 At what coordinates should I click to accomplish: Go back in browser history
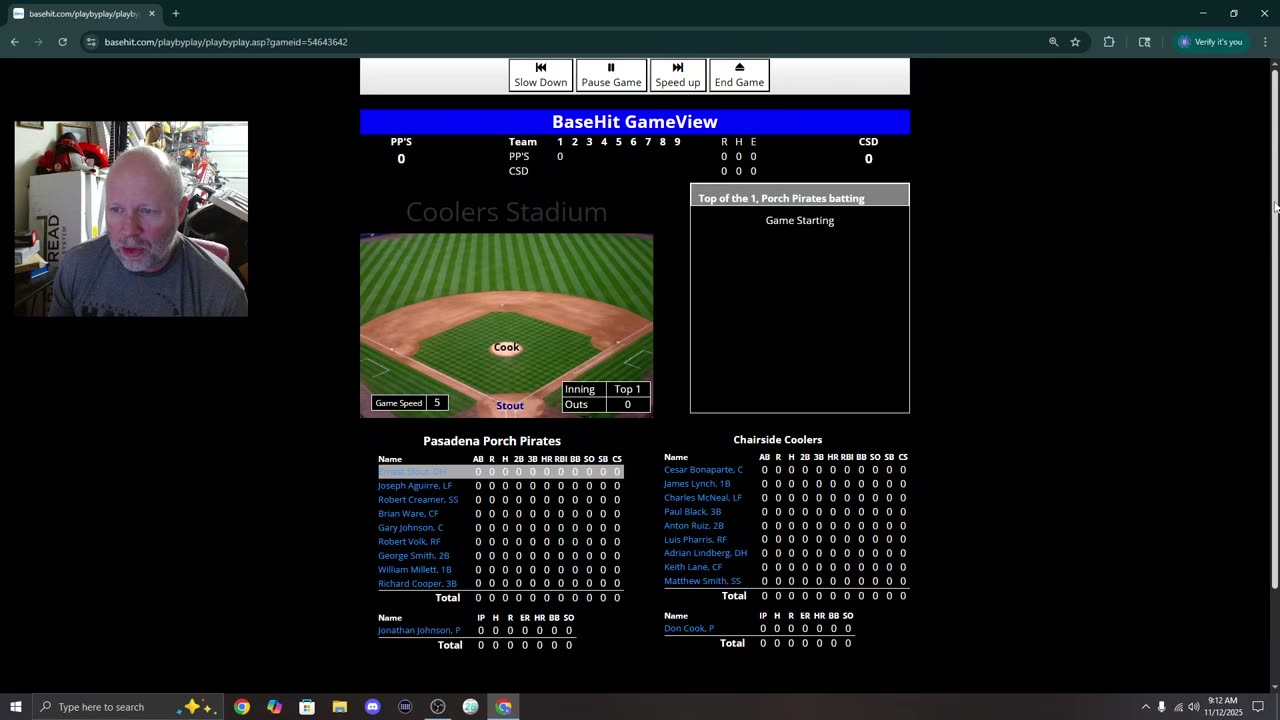(14, 42)
